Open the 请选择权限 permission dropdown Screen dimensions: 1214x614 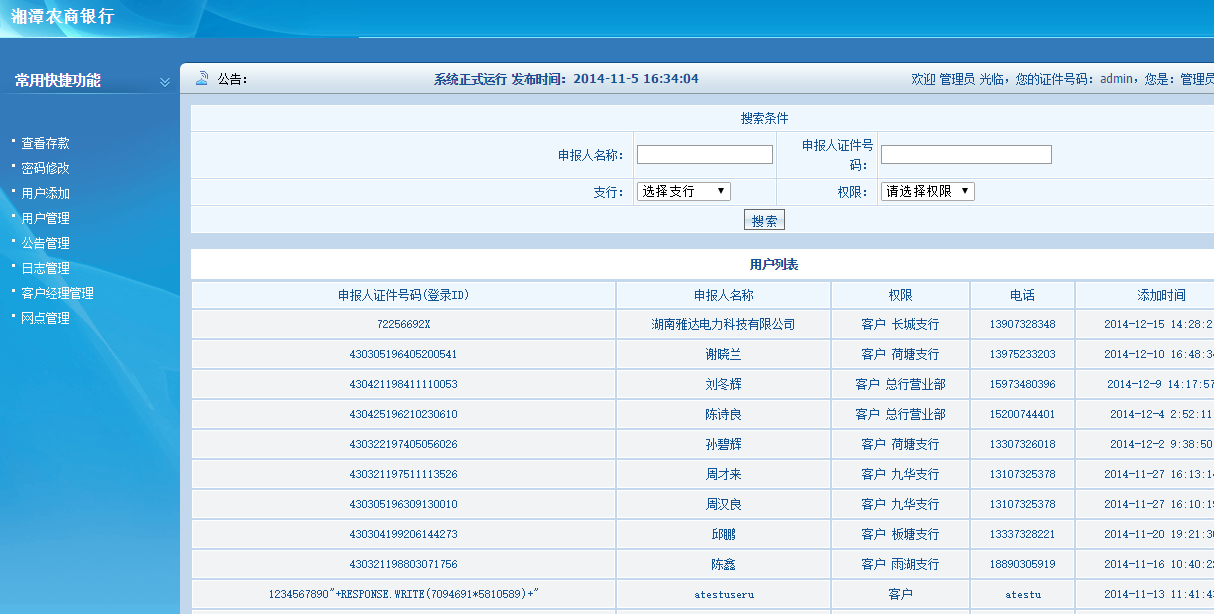(x=928, y=191)
